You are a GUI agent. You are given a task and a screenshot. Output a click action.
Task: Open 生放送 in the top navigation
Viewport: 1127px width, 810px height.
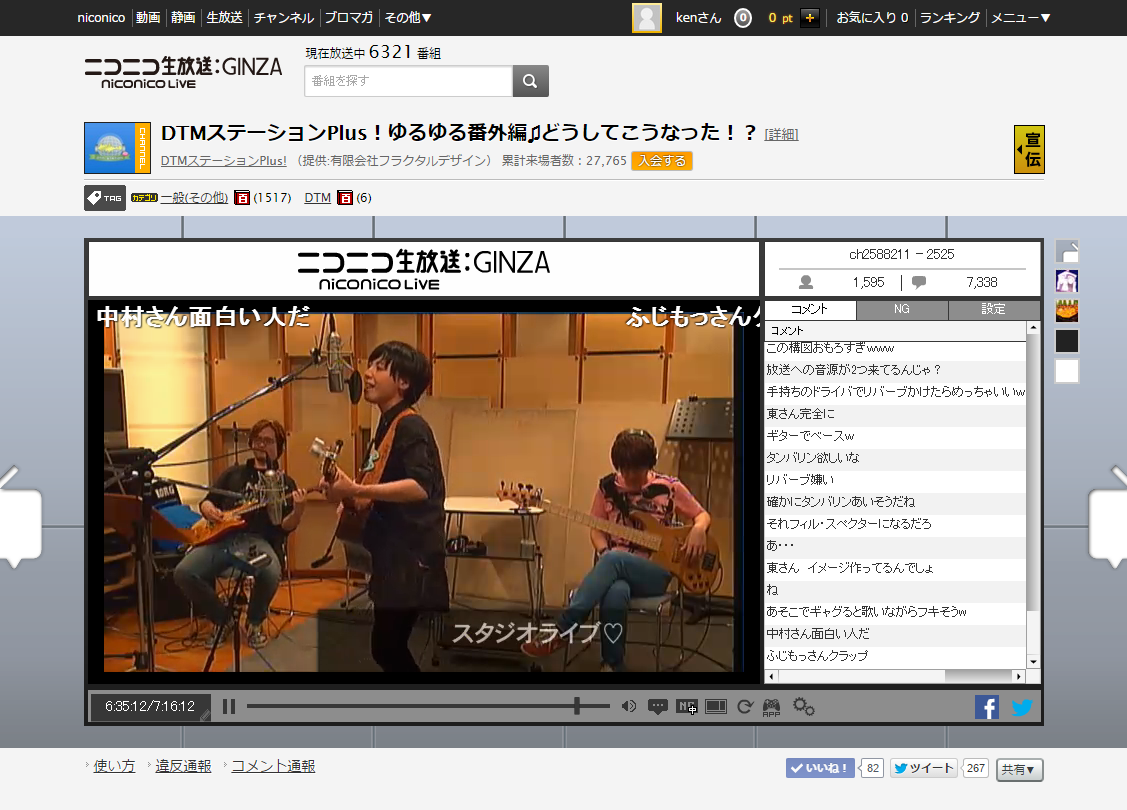(x=224, y=18)
